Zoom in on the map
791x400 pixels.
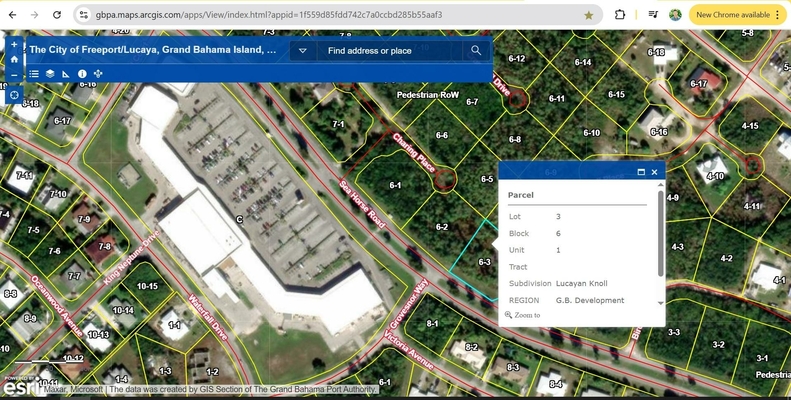[x=14, y=44]
